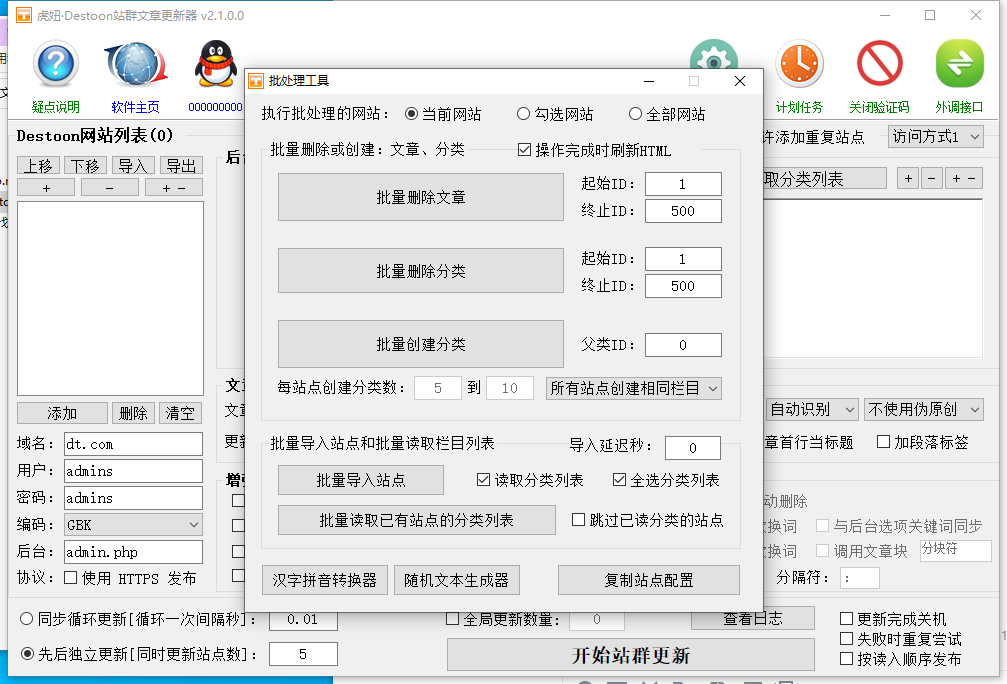Screen dimensions: 1007x684
Task: Click 批量读取已有站点的分类列表 button
Action: 417,520
